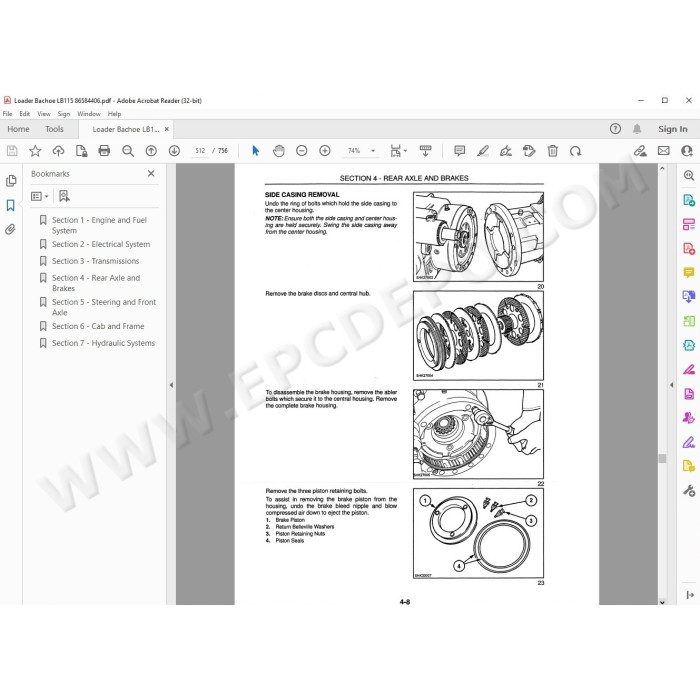Open the File menu
The image size is (700, 700).
(x=8, y=114)
